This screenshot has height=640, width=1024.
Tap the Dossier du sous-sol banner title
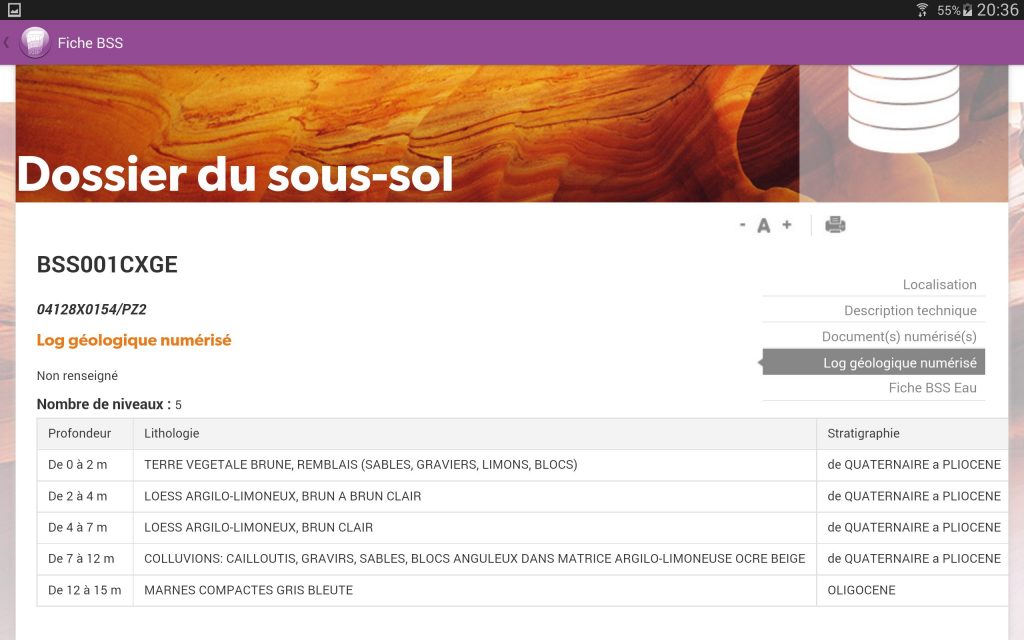coord(235,174)
